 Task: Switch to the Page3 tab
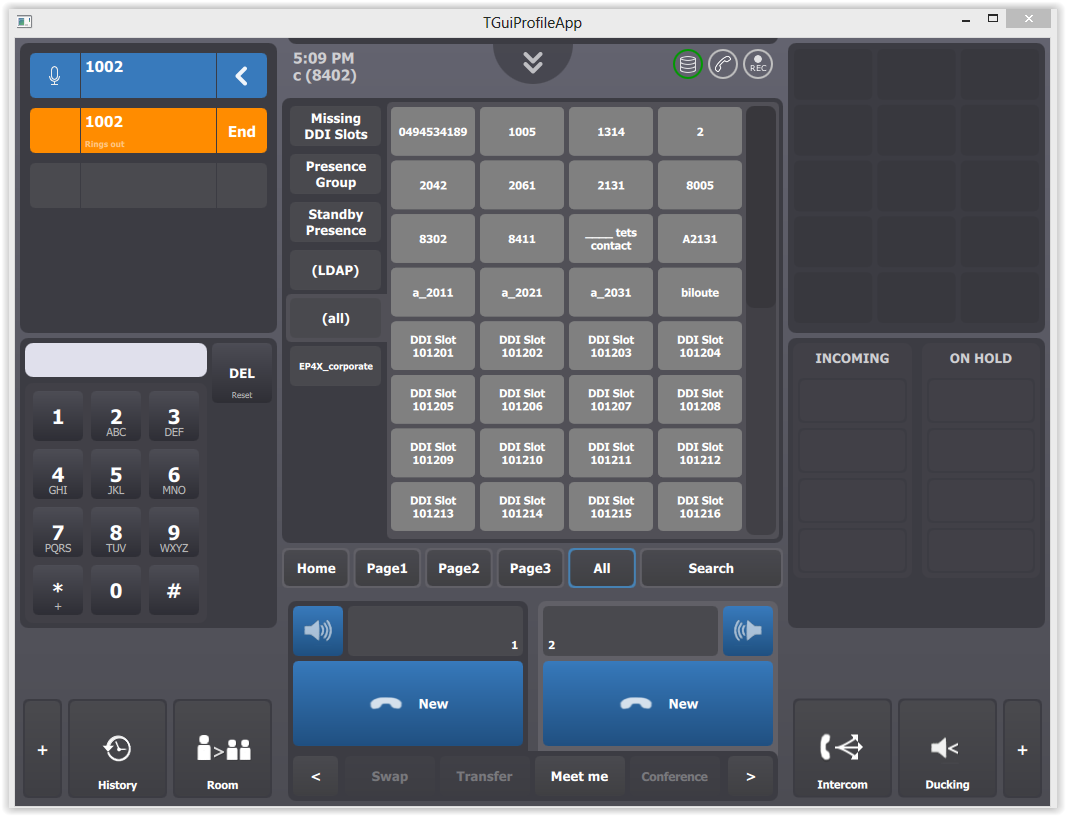click(530, 568)
